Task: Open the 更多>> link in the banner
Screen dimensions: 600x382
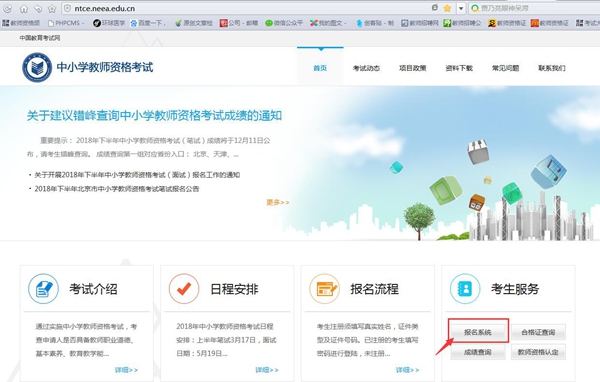Action: pyautogui.click(x=278, y=202)
